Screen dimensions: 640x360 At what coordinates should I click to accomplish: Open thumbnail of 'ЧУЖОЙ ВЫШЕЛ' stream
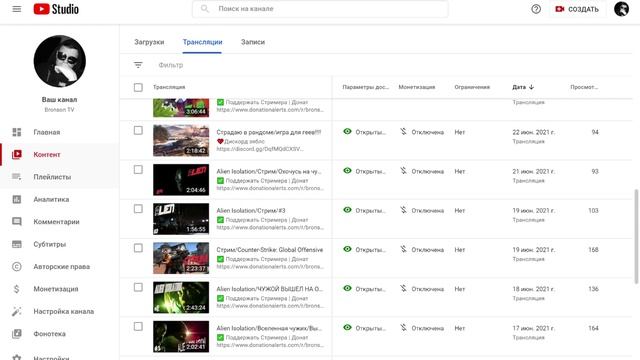181,297
